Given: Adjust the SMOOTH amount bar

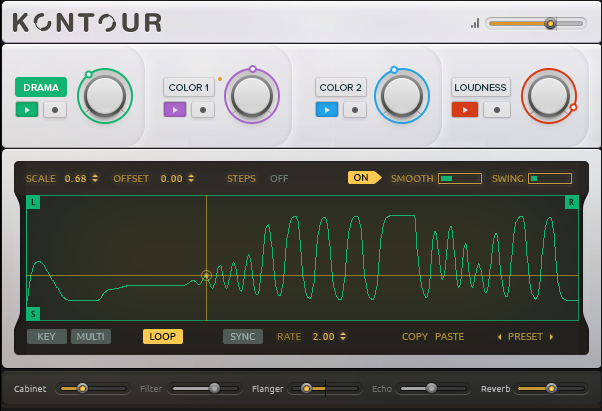Looking at the screenshot, I should click(460, 178).
